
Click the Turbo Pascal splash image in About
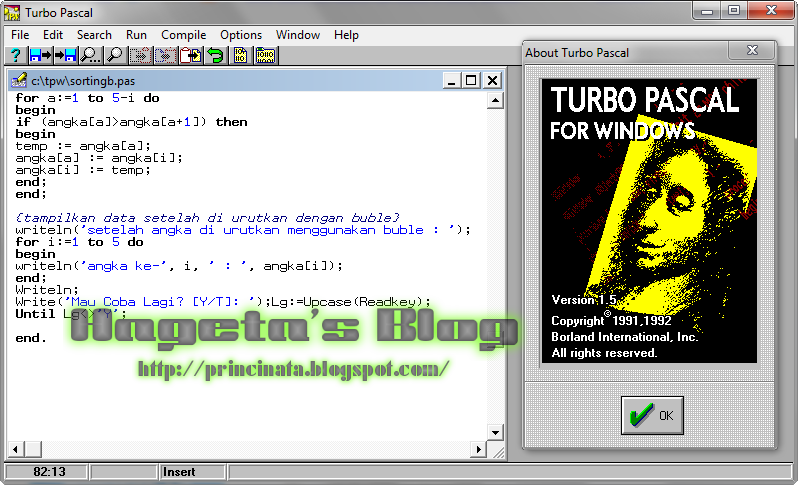(649, 220)
